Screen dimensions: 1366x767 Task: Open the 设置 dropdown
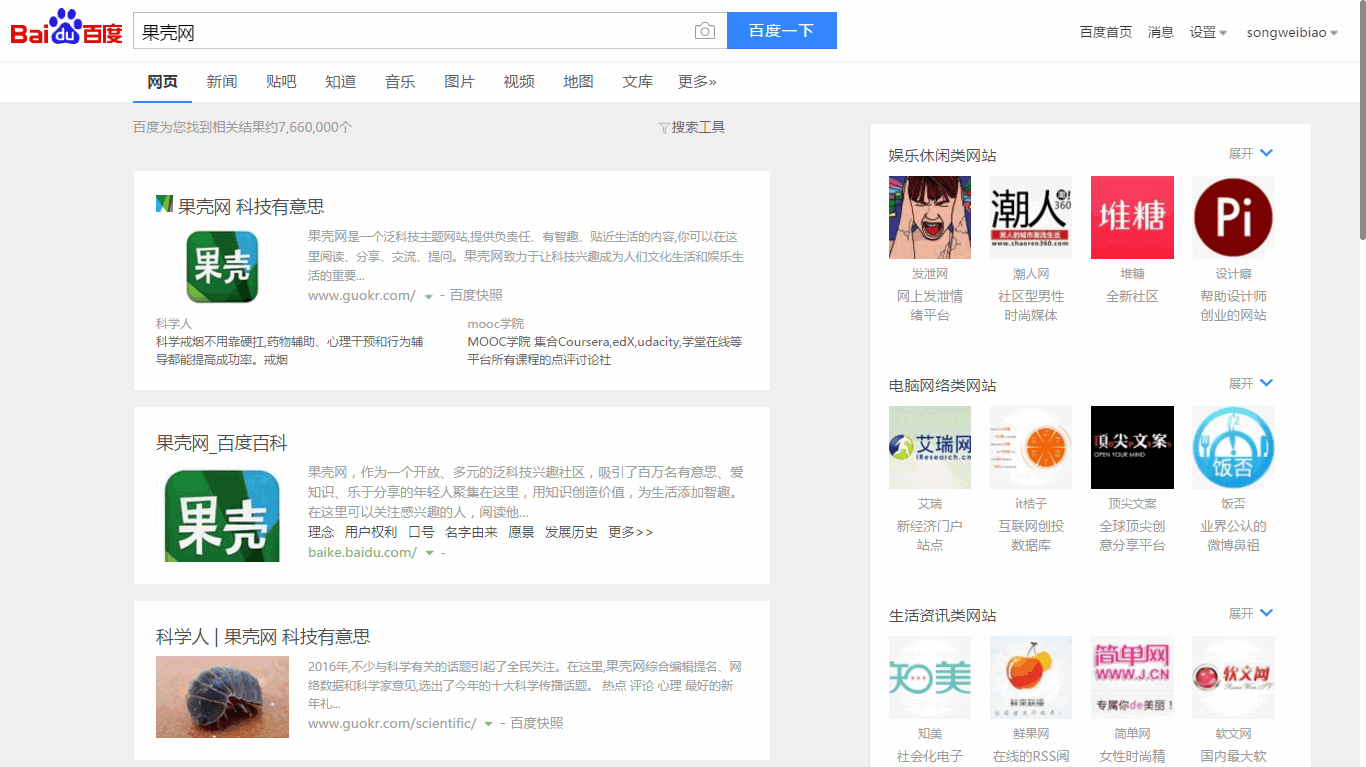(x=1208, y=32)
